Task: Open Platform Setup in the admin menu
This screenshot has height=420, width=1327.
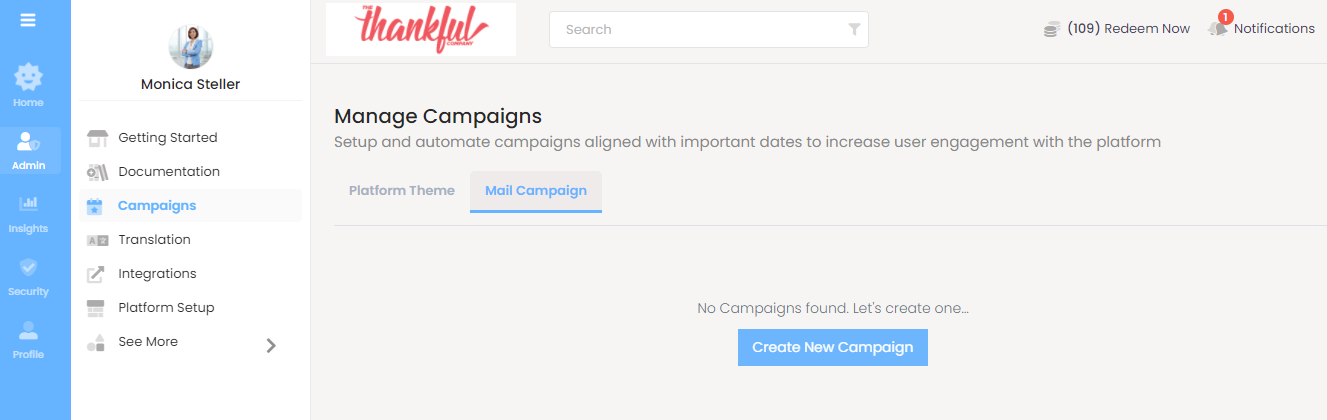Action: (x=166, y=308)
